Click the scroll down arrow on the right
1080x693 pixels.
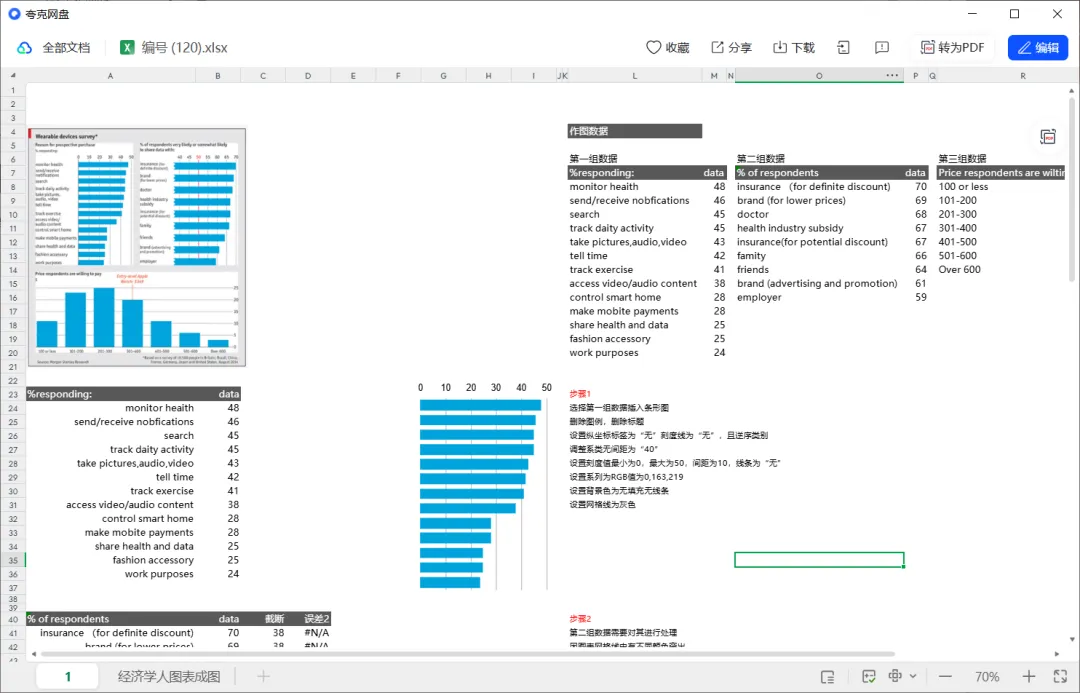click(1071, 639)
